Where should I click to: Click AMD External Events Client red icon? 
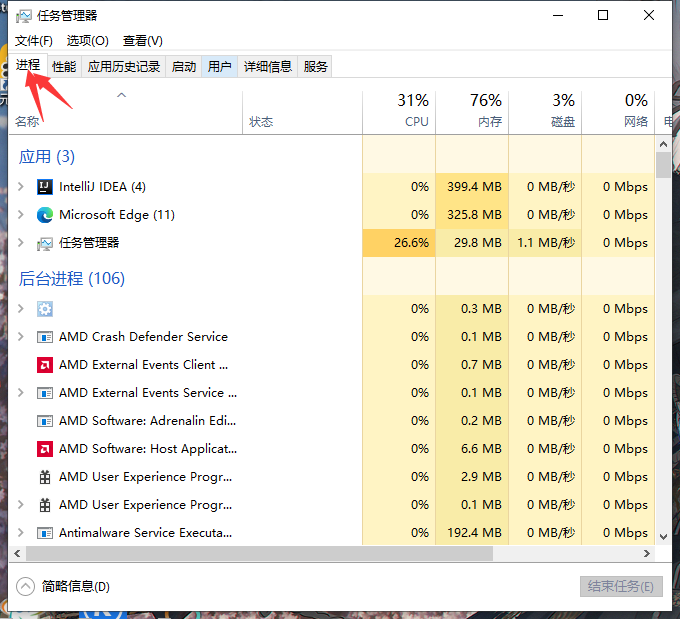tap(45, 365)
